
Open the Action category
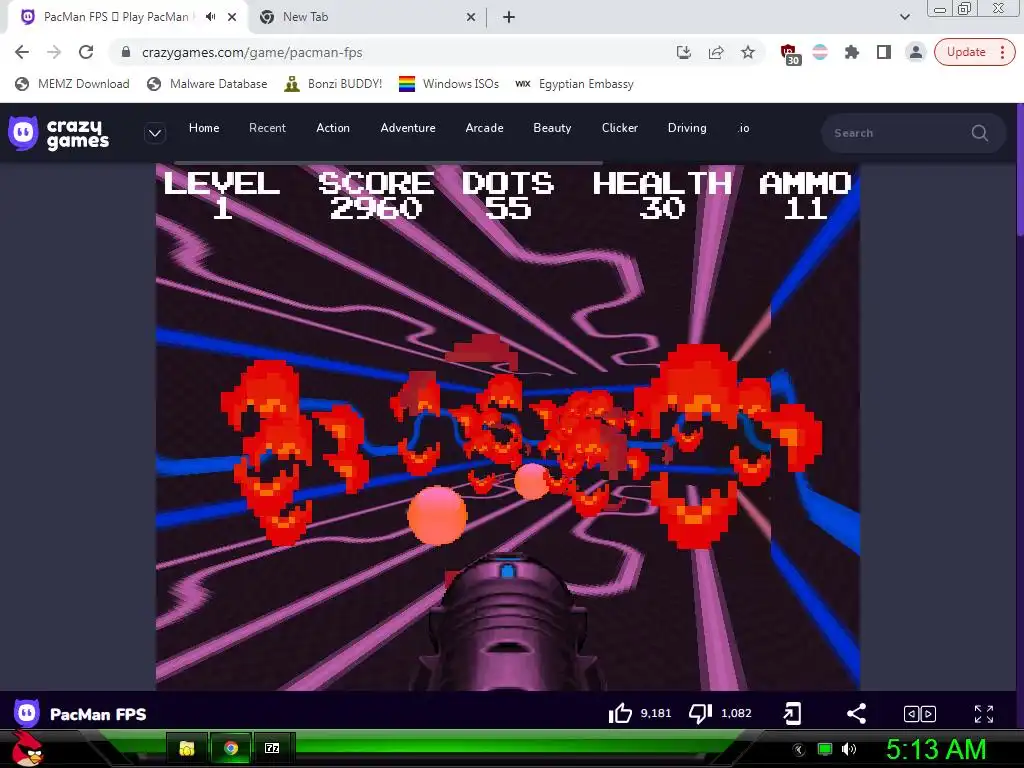pyautogui.click(x=333, y=128)
